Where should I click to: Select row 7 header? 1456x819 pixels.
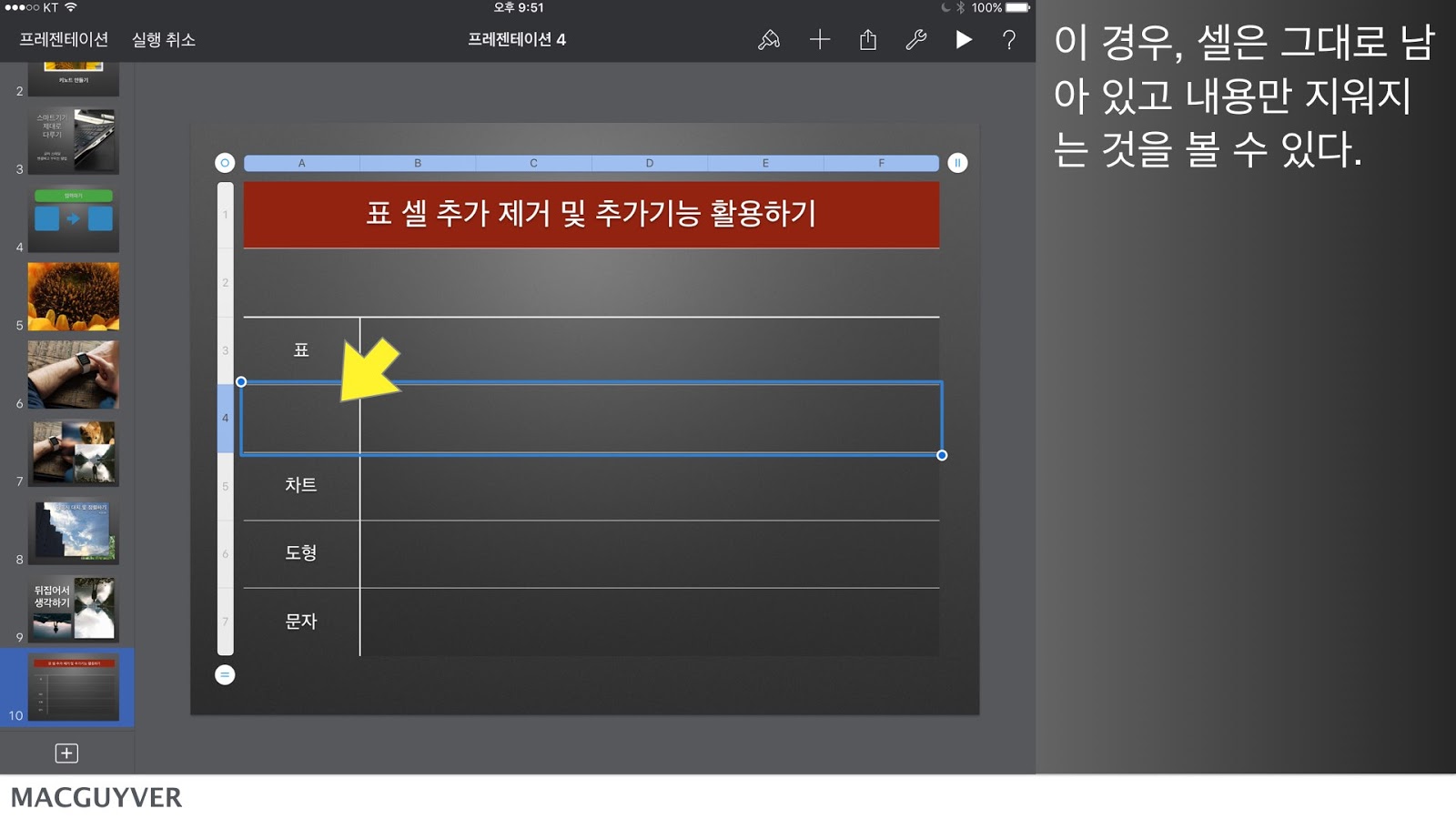226,622
